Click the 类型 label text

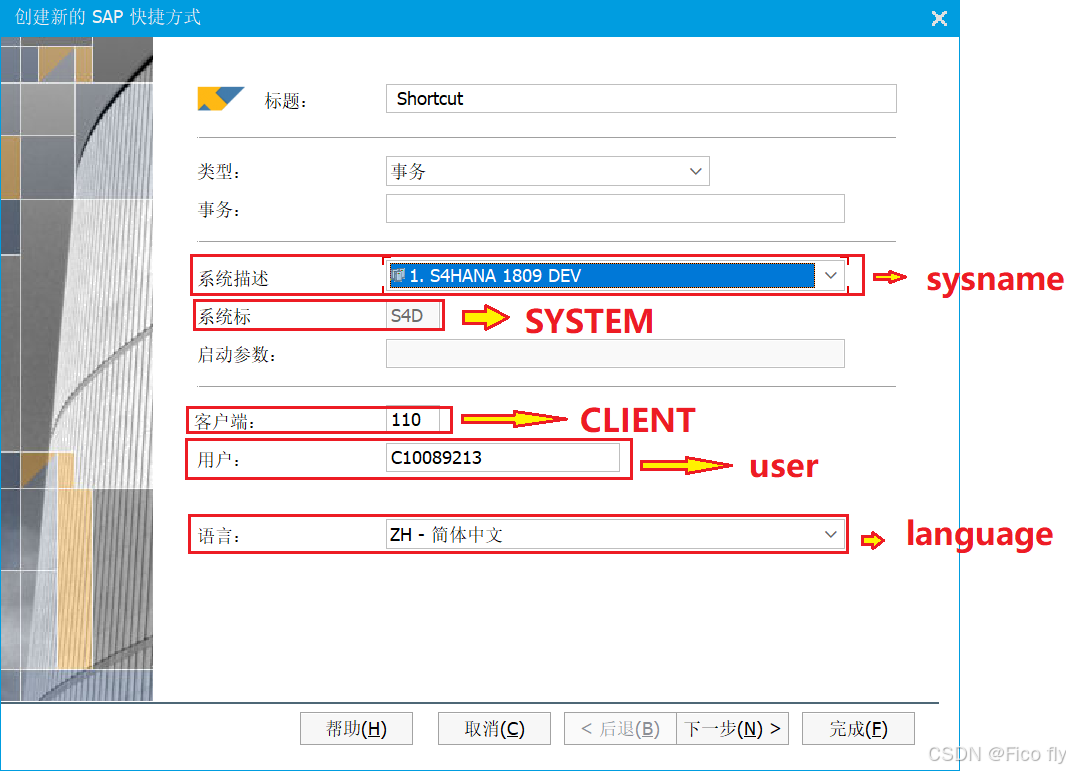218,172
